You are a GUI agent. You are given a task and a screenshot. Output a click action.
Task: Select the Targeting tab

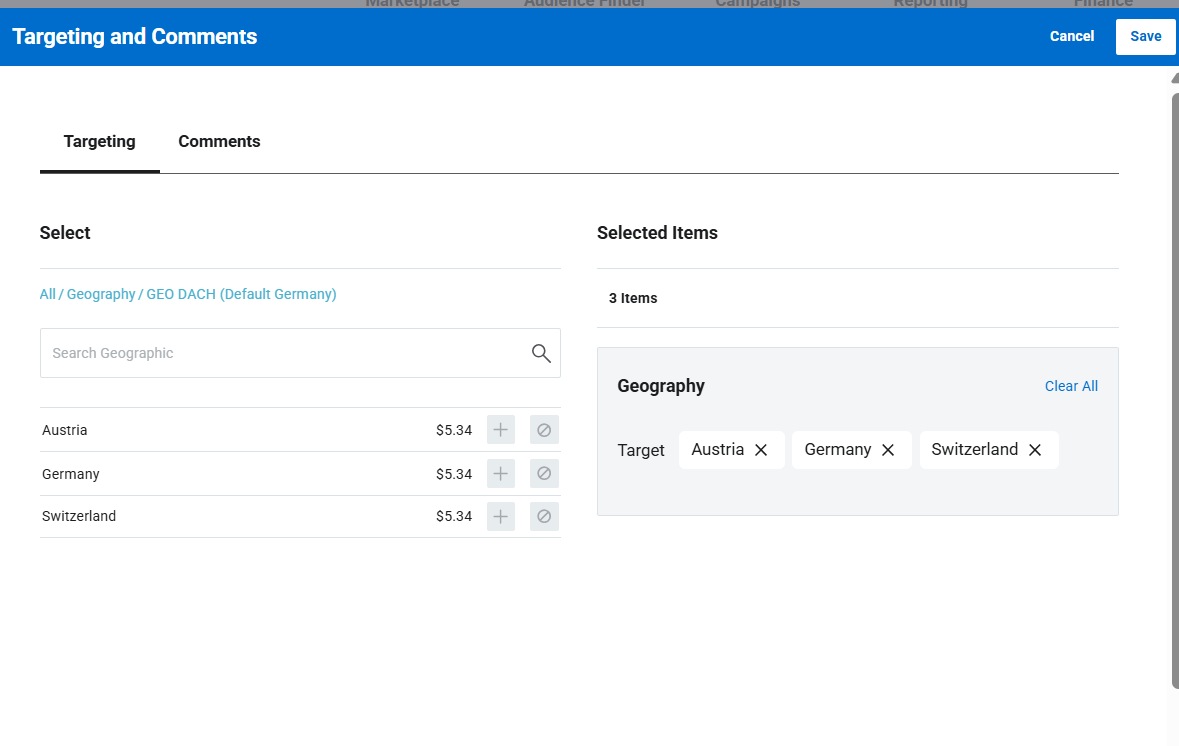[99, 142]
